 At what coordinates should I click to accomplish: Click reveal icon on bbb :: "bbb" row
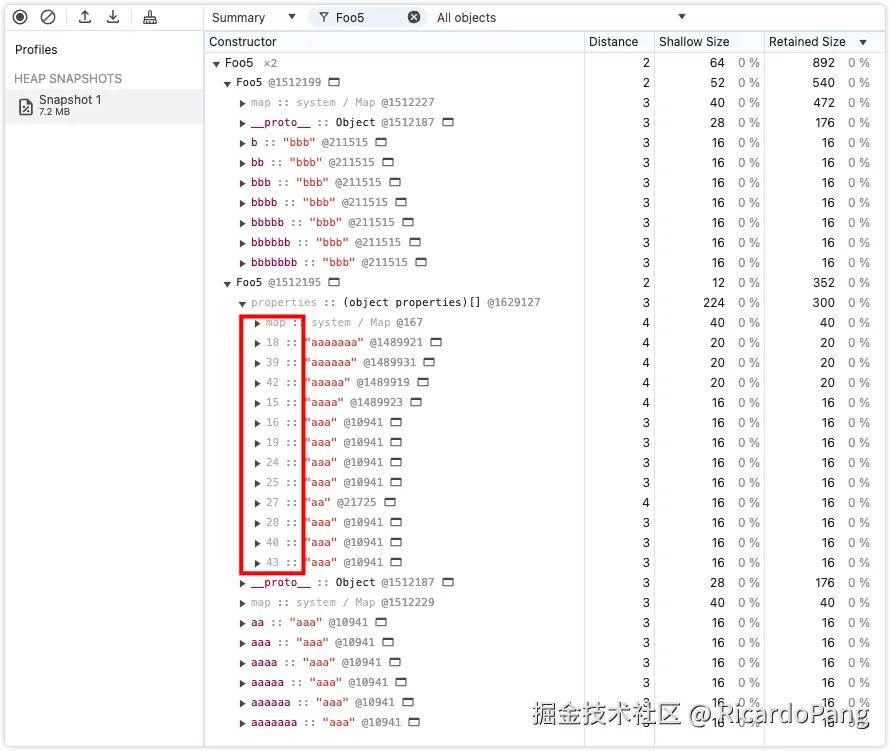point(395,182)
